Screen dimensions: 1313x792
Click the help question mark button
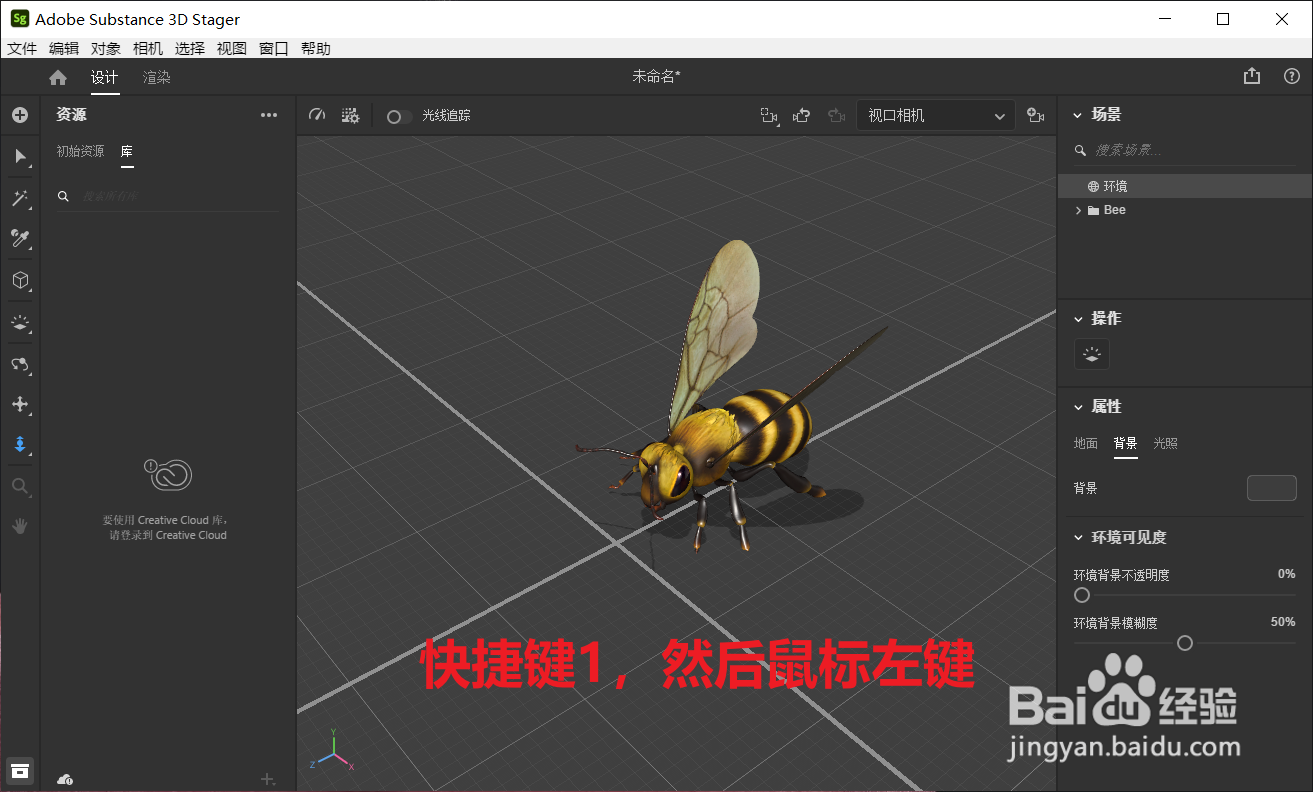point(1290,76)
